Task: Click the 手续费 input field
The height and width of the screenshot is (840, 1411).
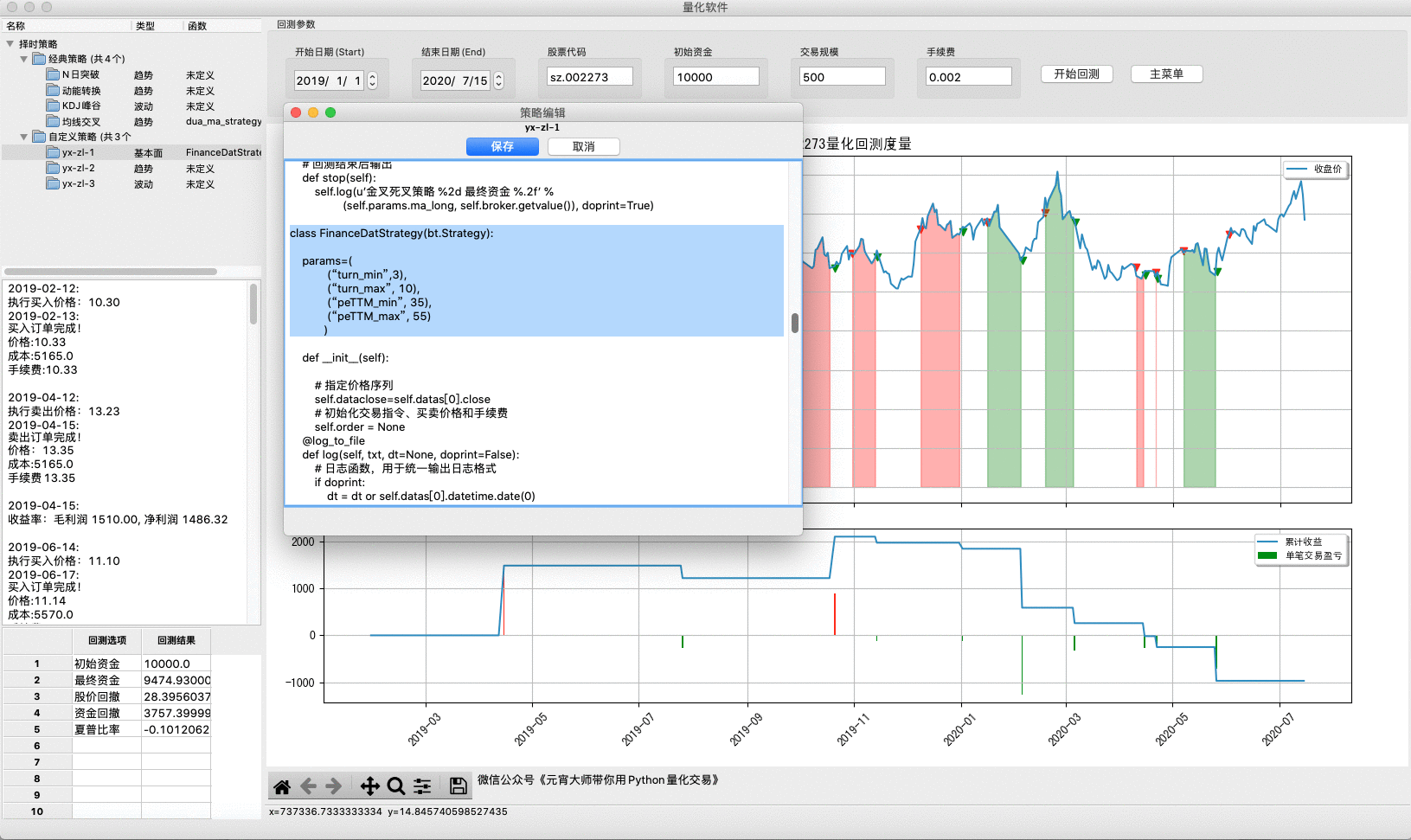Action: click(968, 77)
